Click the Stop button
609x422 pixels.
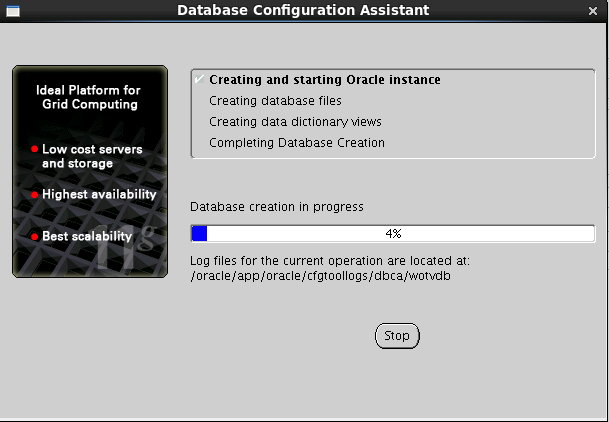[x=397, y=336]
